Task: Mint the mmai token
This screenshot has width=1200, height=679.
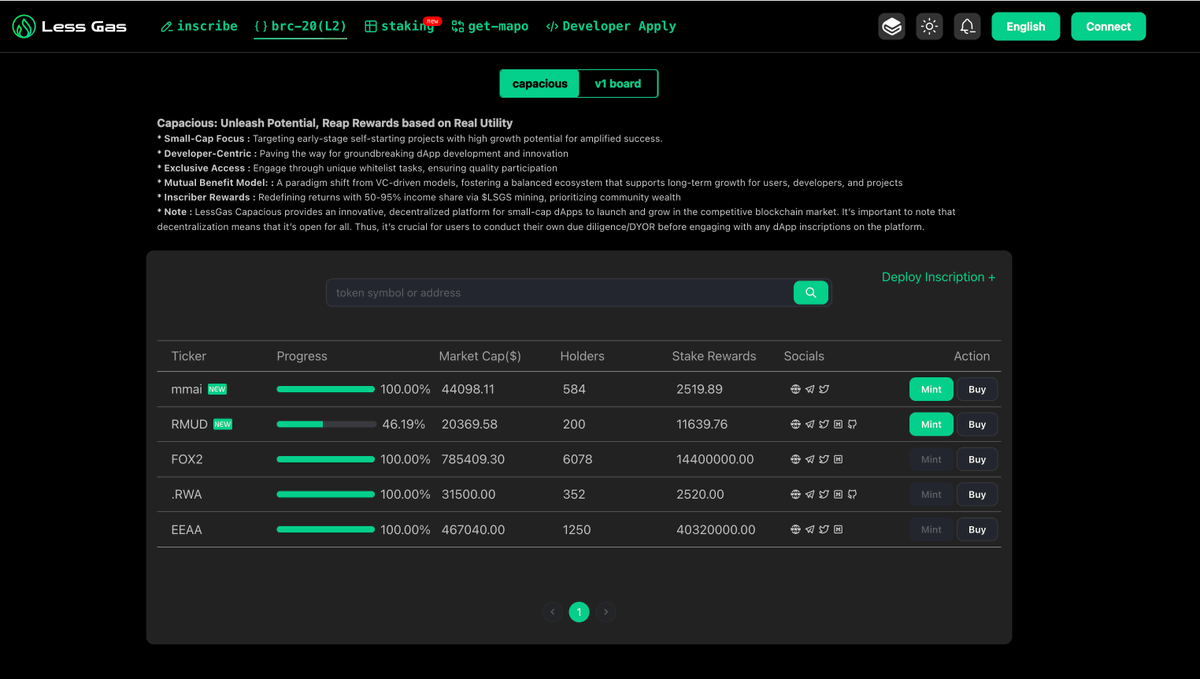Action: 931,389
